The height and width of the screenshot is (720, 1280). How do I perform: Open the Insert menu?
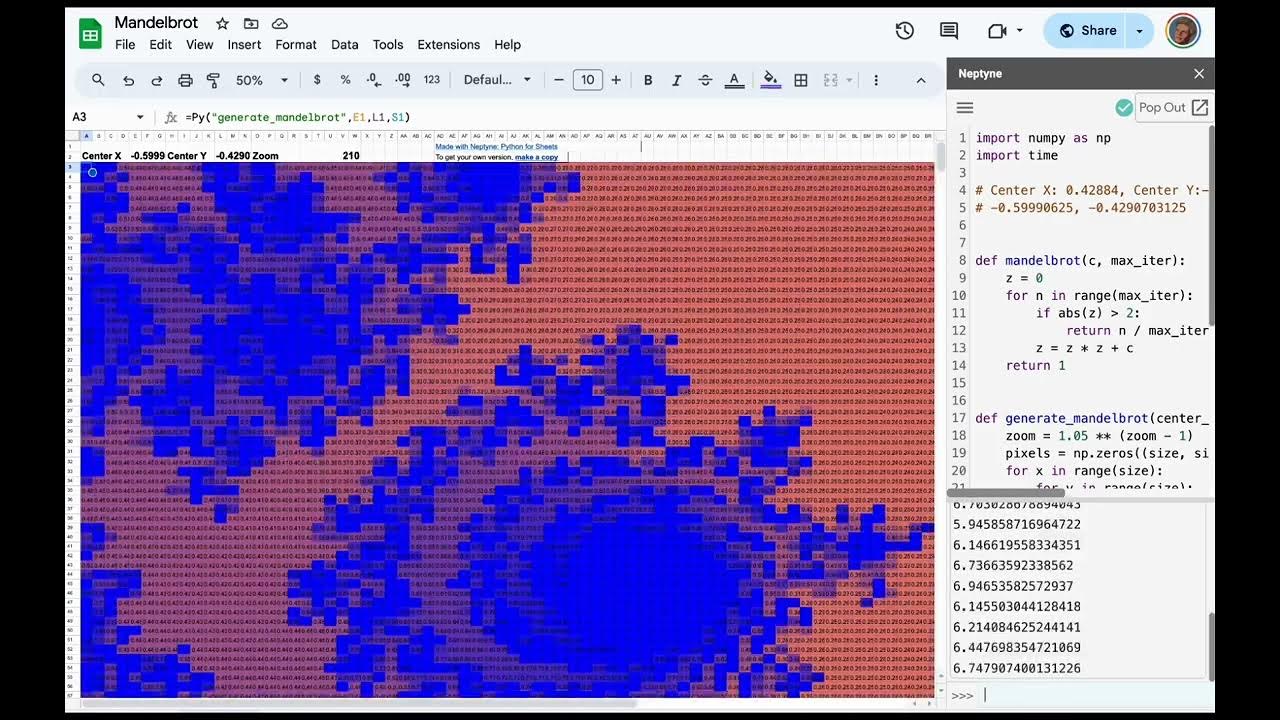pos(244,45)
